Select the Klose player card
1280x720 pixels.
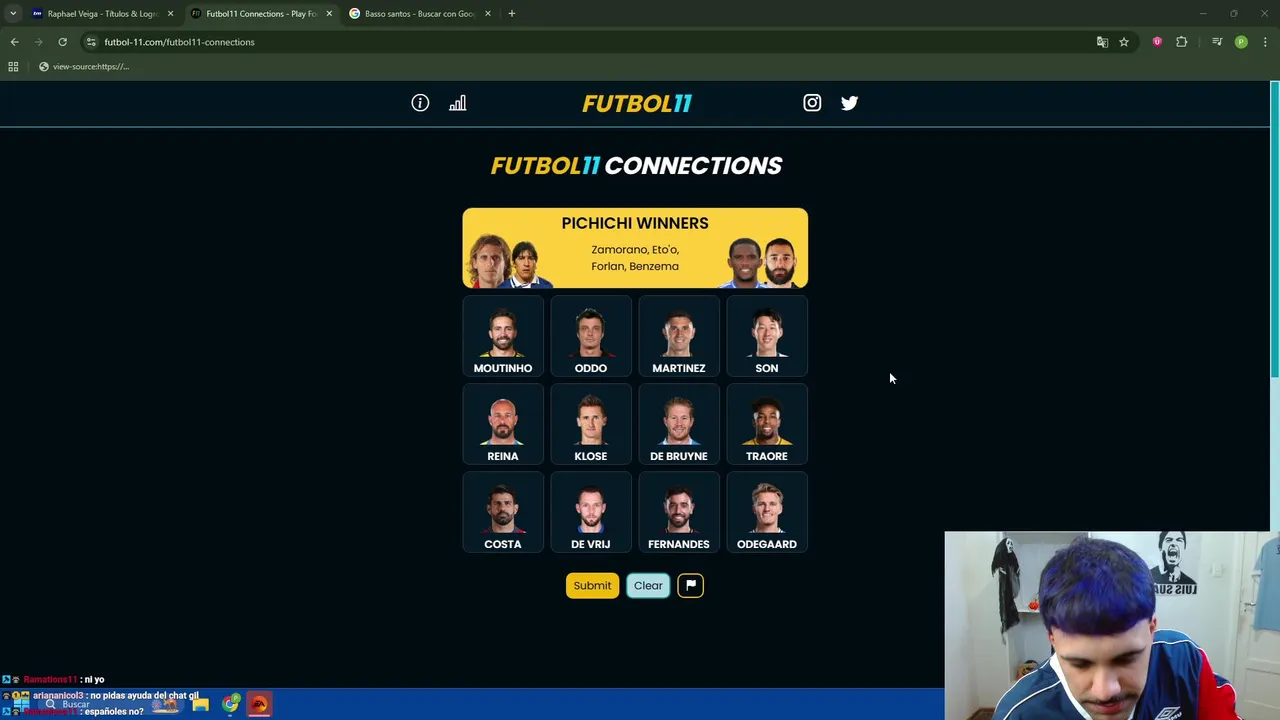pos(591,424)
